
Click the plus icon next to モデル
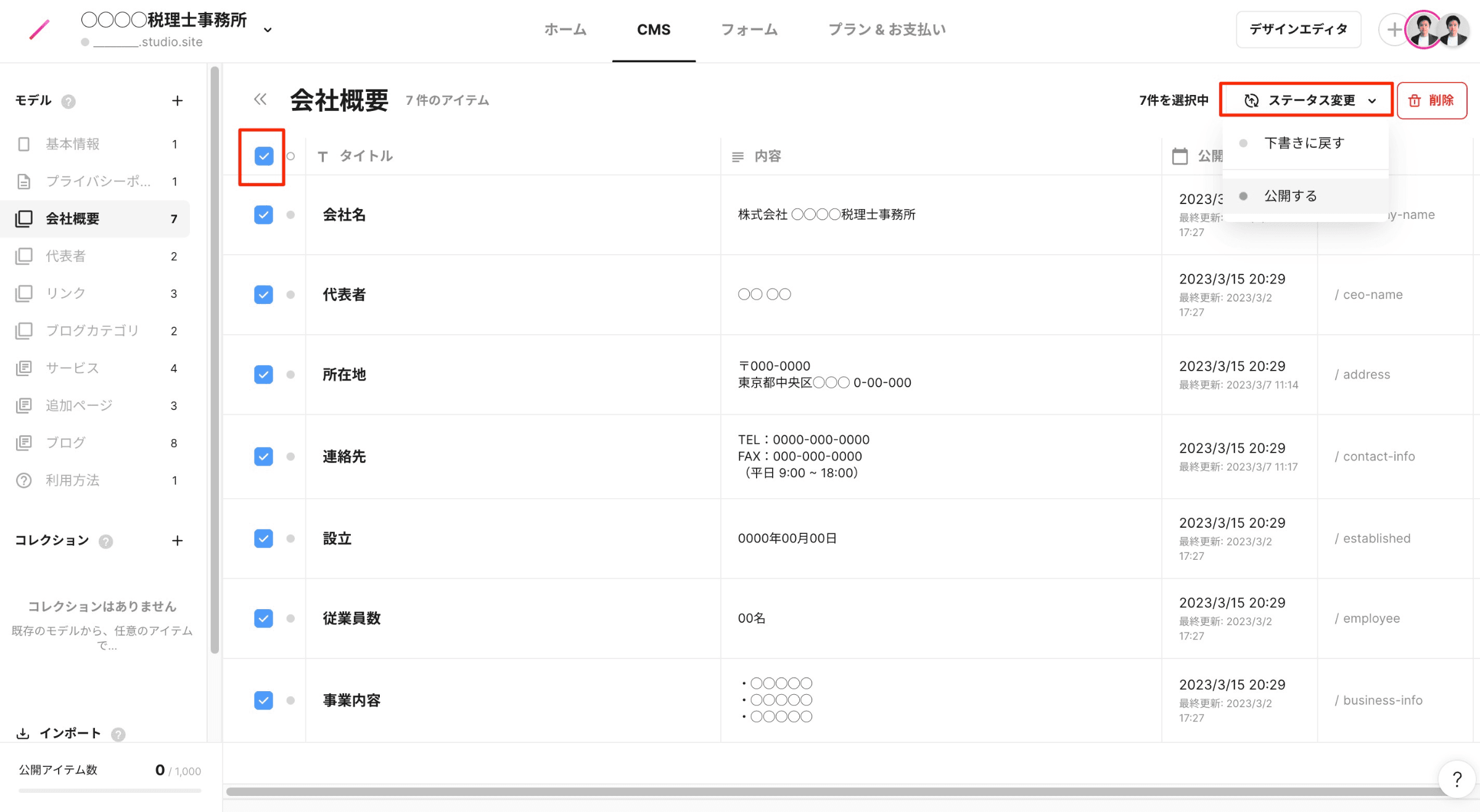tap(177, 100)
